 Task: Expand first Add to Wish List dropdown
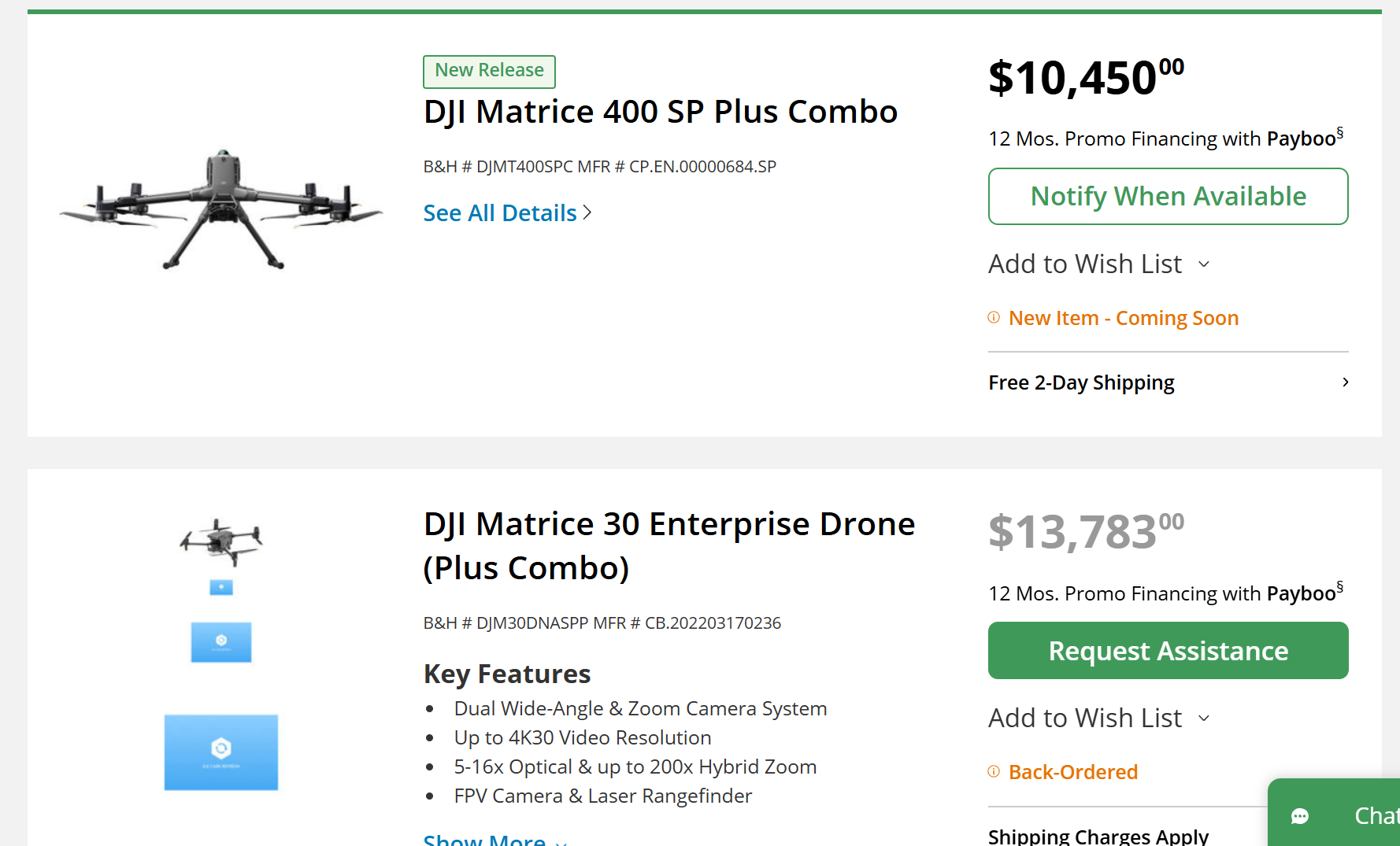[x=1203, y=264]
